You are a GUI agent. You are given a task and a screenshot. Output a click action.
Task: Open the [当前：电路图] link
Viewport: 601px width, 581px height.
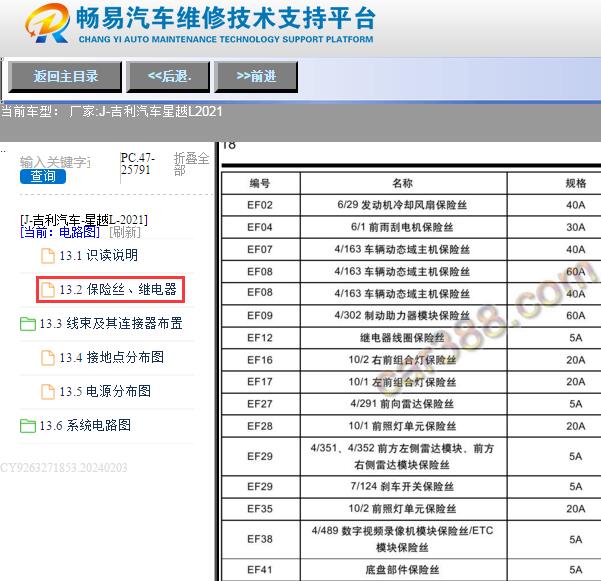click(60, 232)
